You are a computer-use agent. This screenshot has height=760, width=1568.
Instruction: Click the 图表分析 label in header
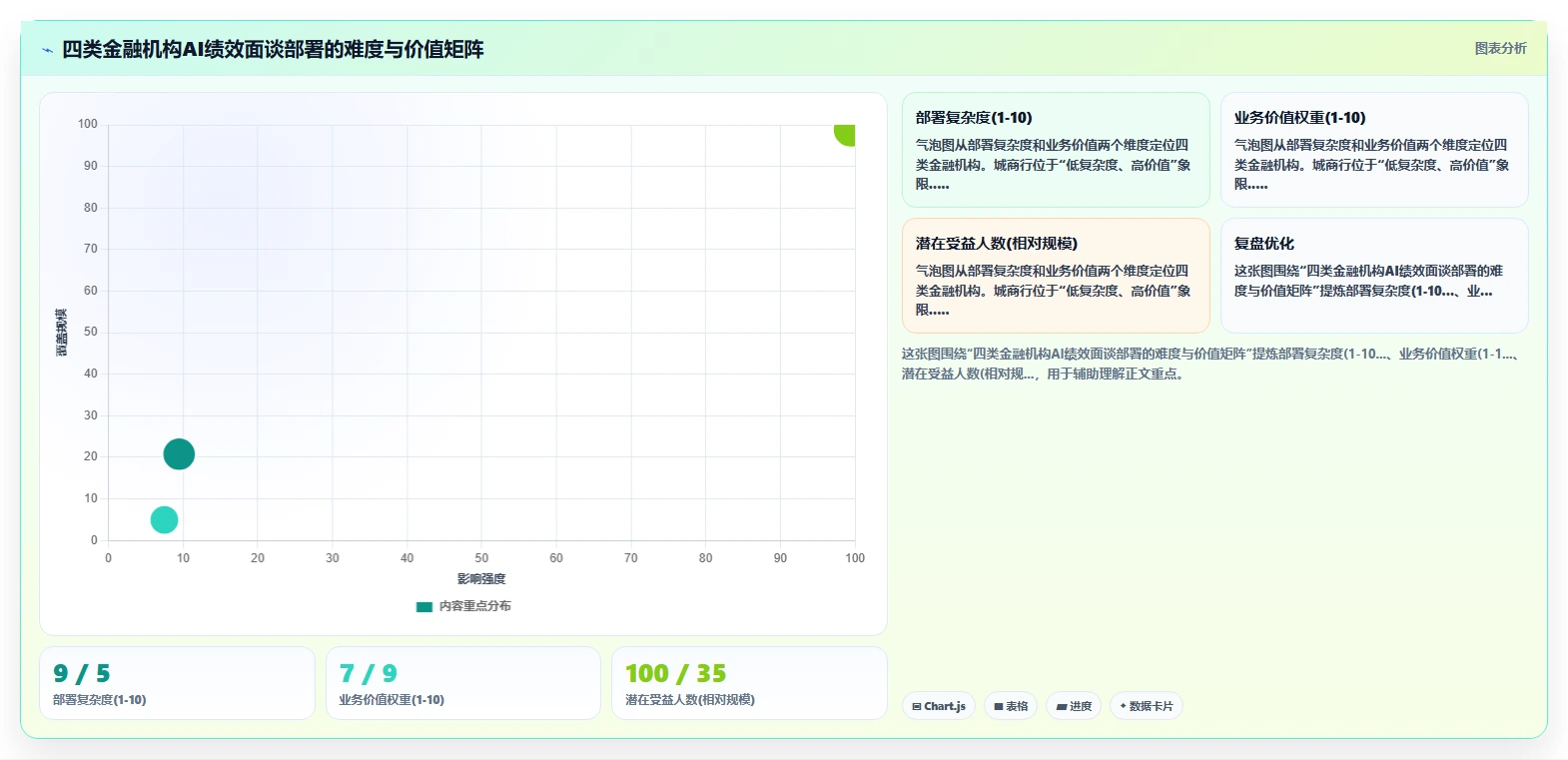click(1500, 48)
